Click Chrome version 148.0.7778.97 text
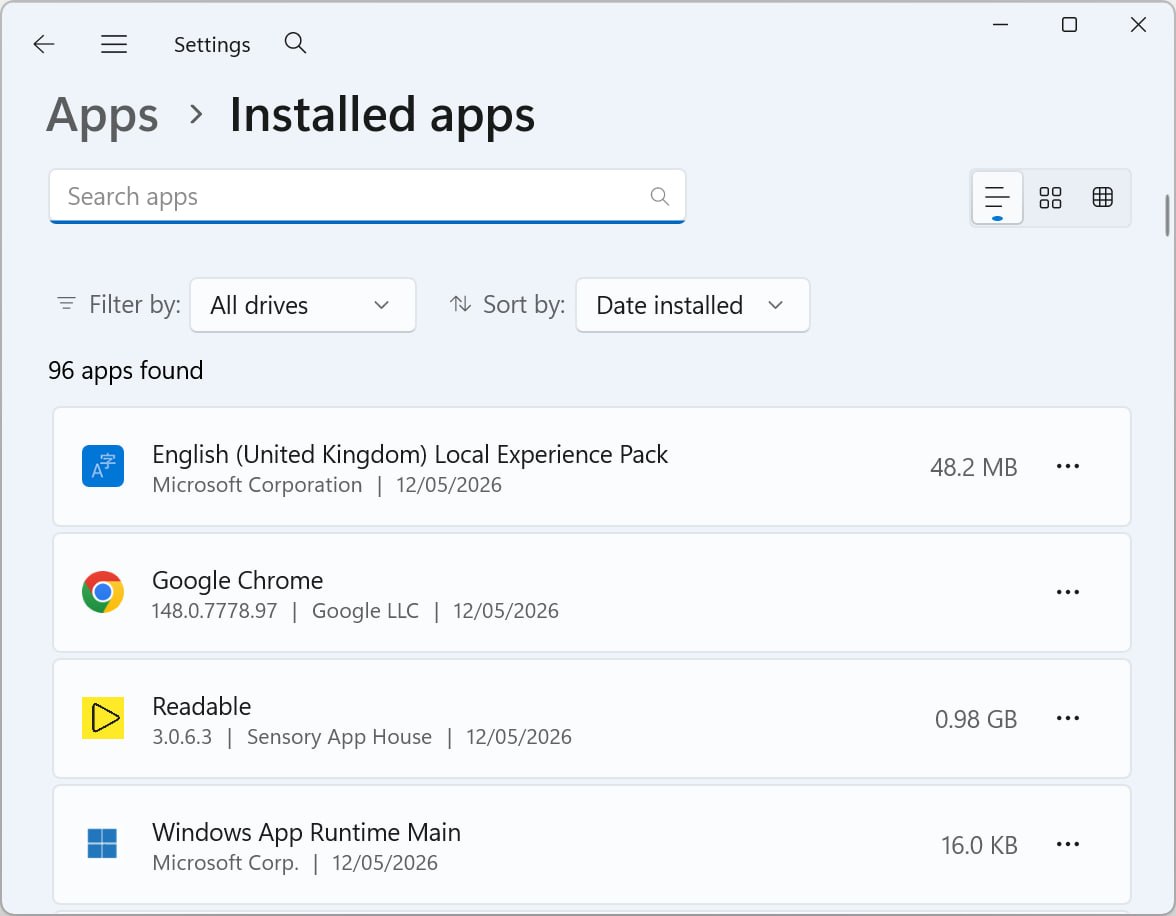The image size is (1176, 916). tap(214, 611)
